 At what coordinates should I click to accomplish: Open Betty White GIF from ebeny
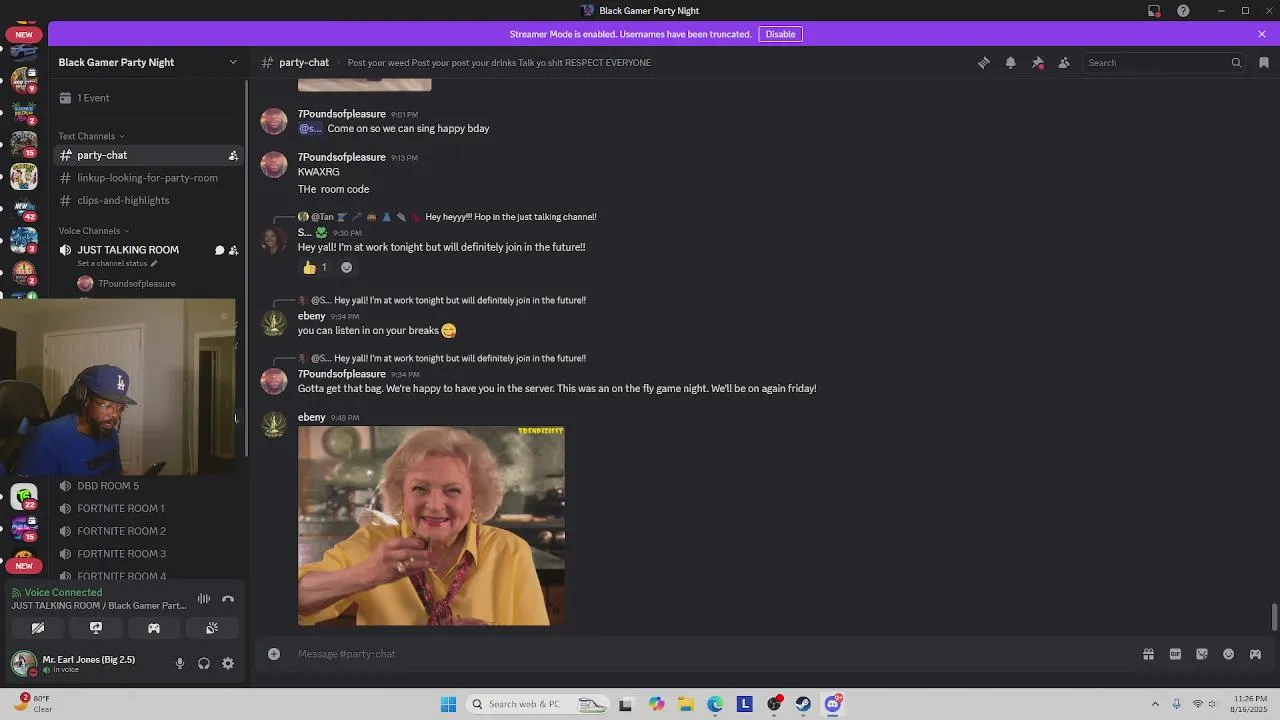pos(431,526)
